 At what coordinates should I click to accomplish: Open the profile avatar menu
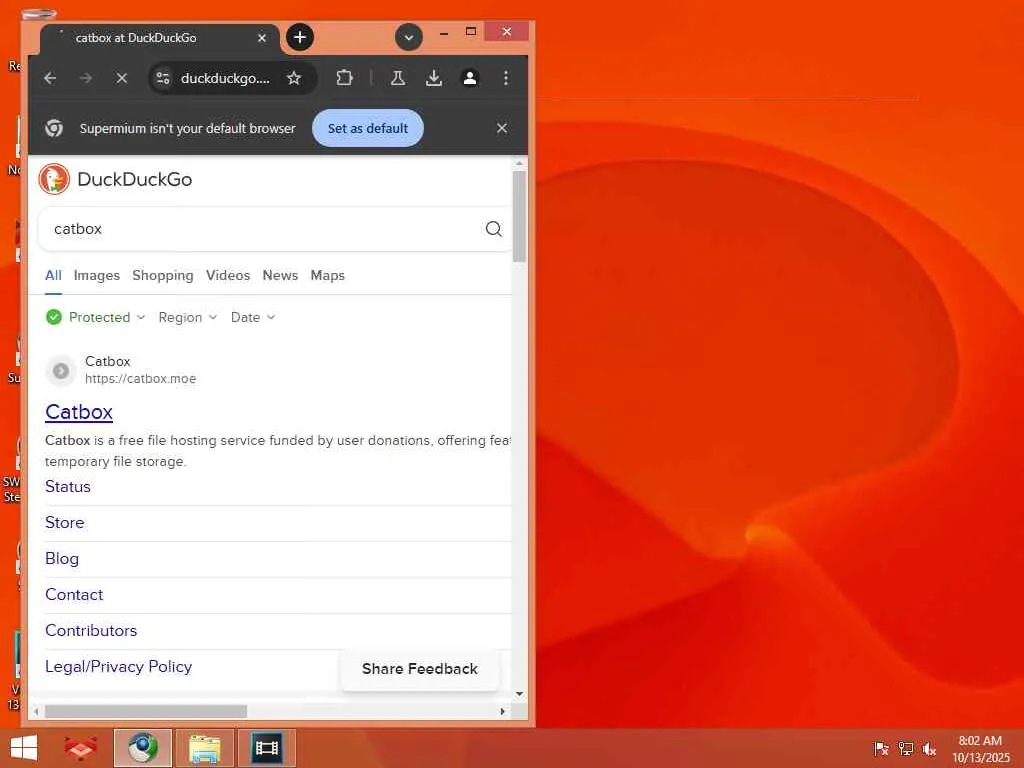tap(470, 78)
